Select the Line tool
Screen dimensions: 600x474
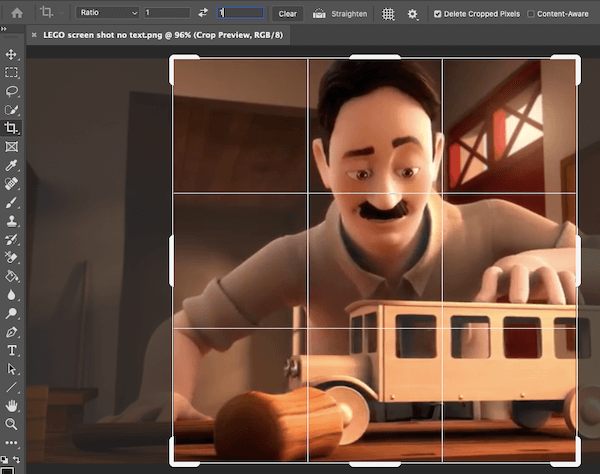click(11, 388)
